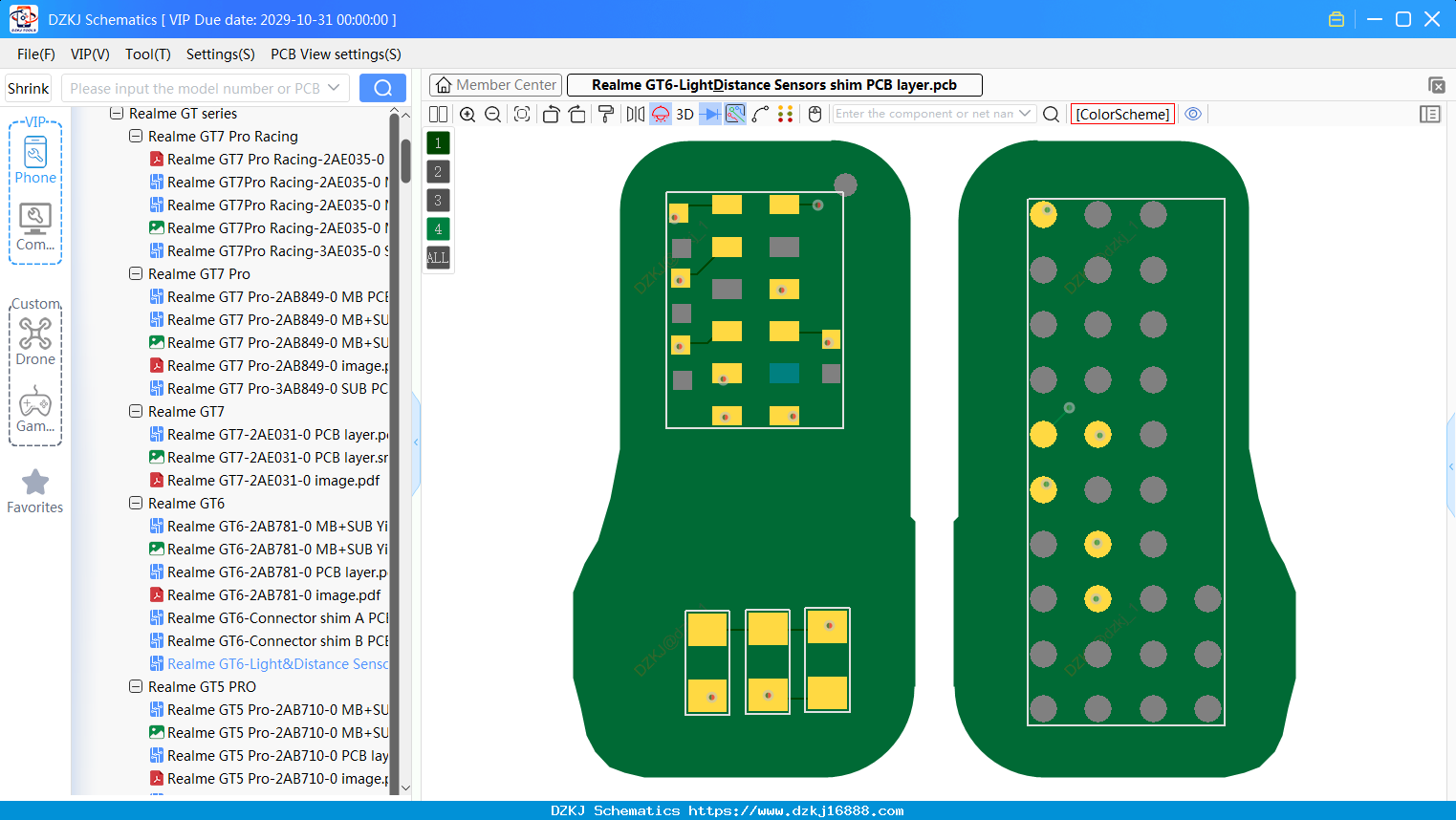The width and height of the screenshot is (1456, 820).
Task: Click the split view icon in PCB toolbar
Action: 438,115
